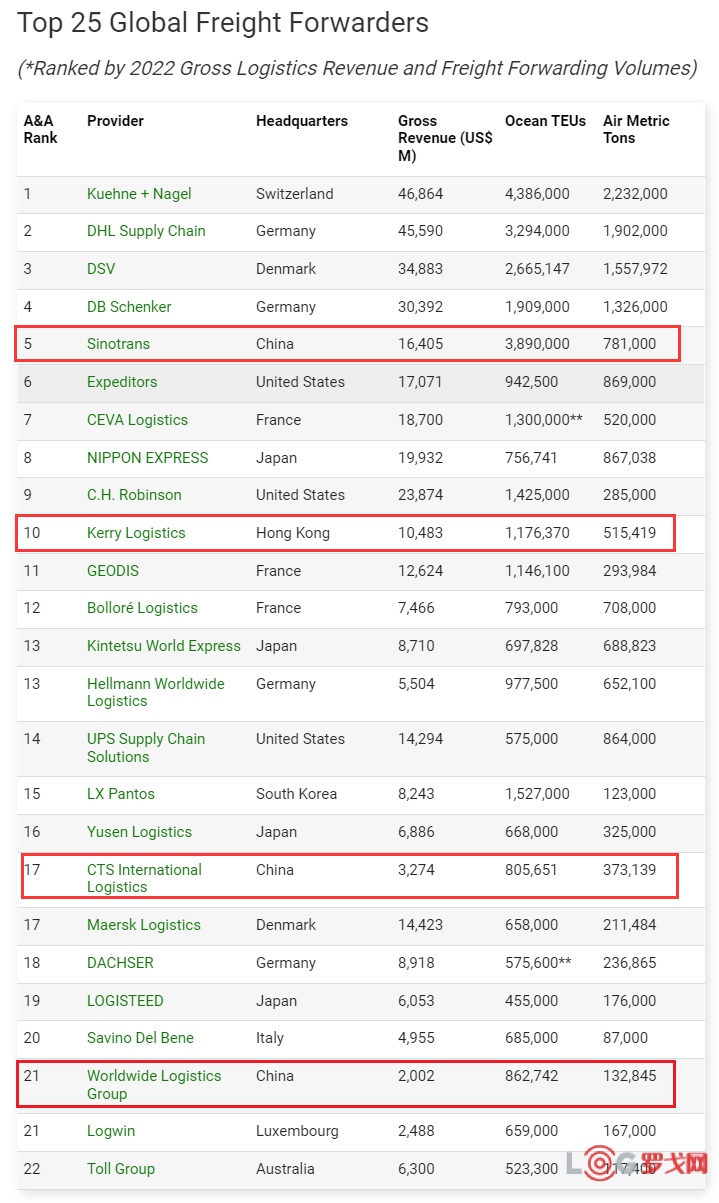
Task: Open the CTS International Logistics link
Action: [x=144, y=878]
